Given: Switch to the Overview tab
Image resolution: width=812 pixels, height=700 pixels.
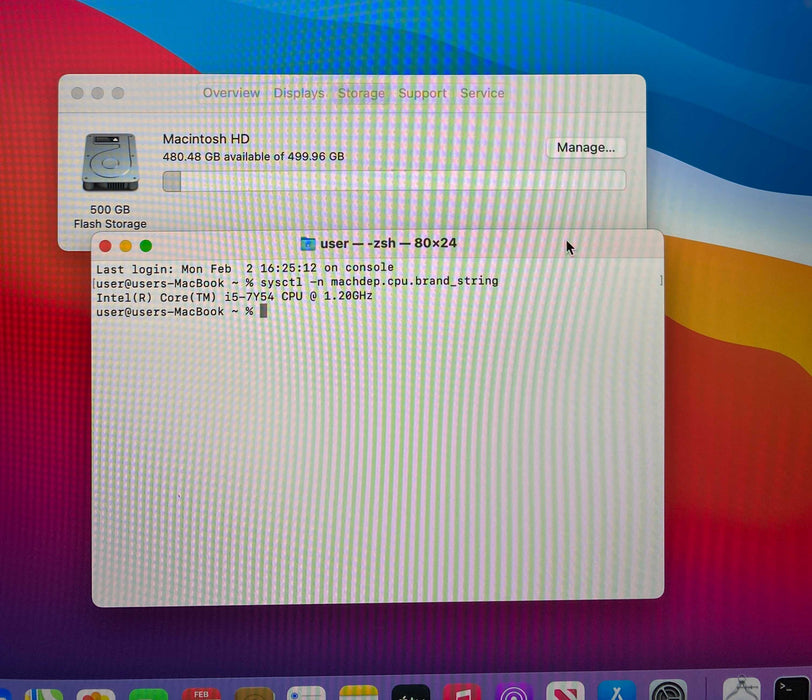Looking at the screenshot, I should pos(231,93).
